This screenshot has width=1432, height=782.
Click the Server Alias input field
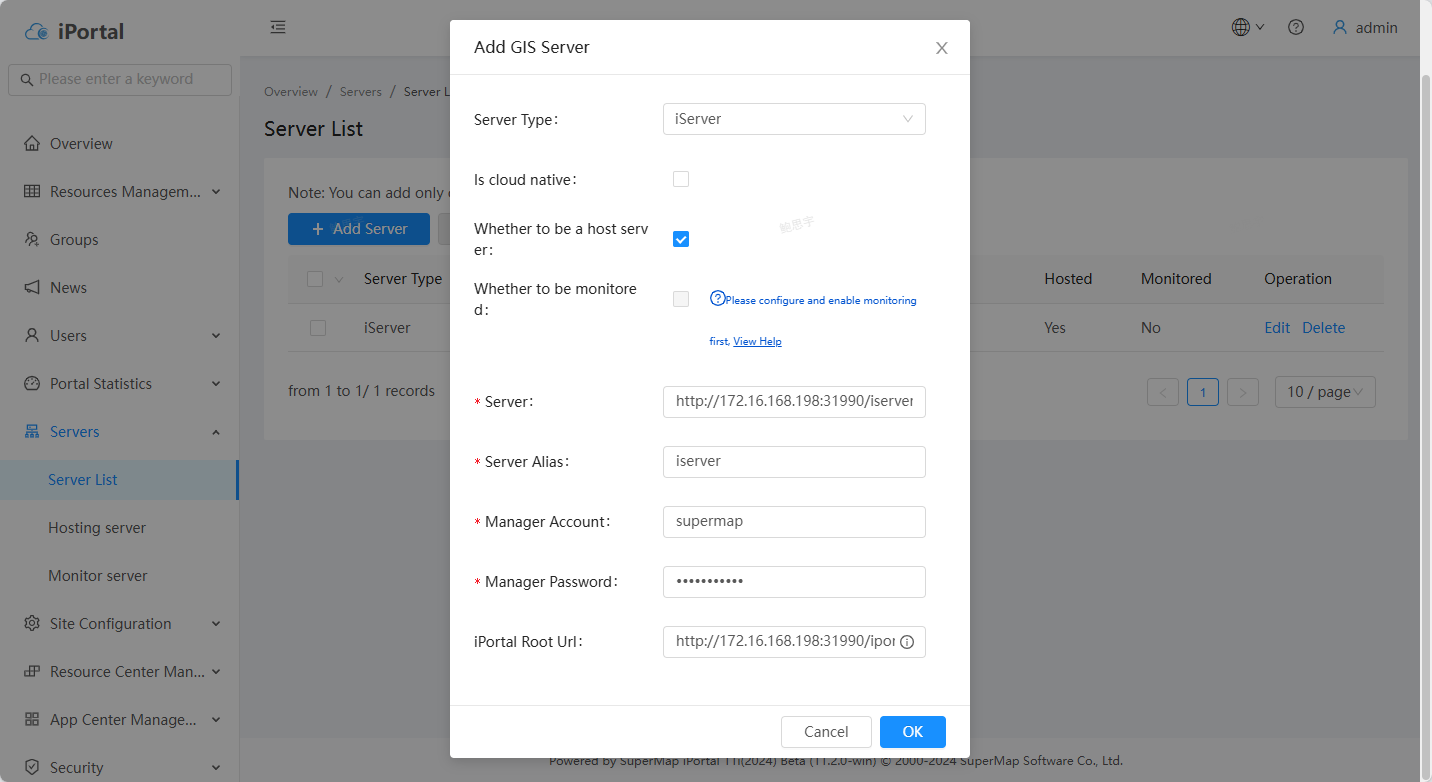pos(794,462)
